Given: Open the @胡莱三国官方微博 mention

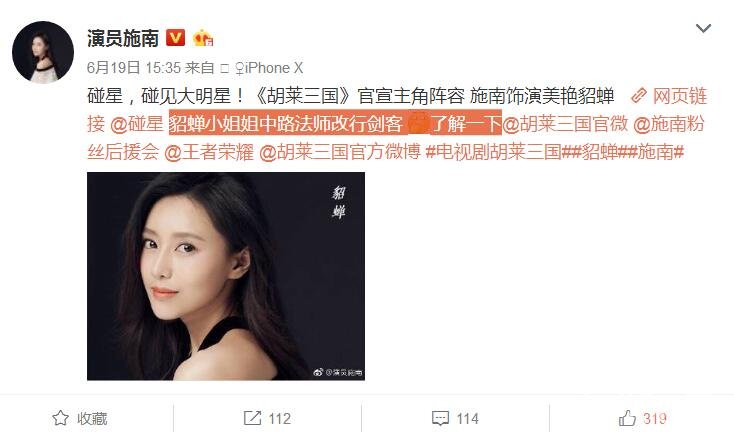Looking at the screenshot, I should click(x=340, y=152).
